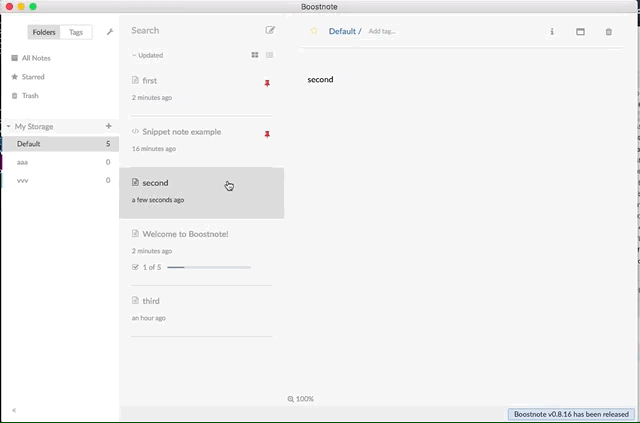Click the note count 5 next to Default
This screenshot has width=640, height=423.
108,144
